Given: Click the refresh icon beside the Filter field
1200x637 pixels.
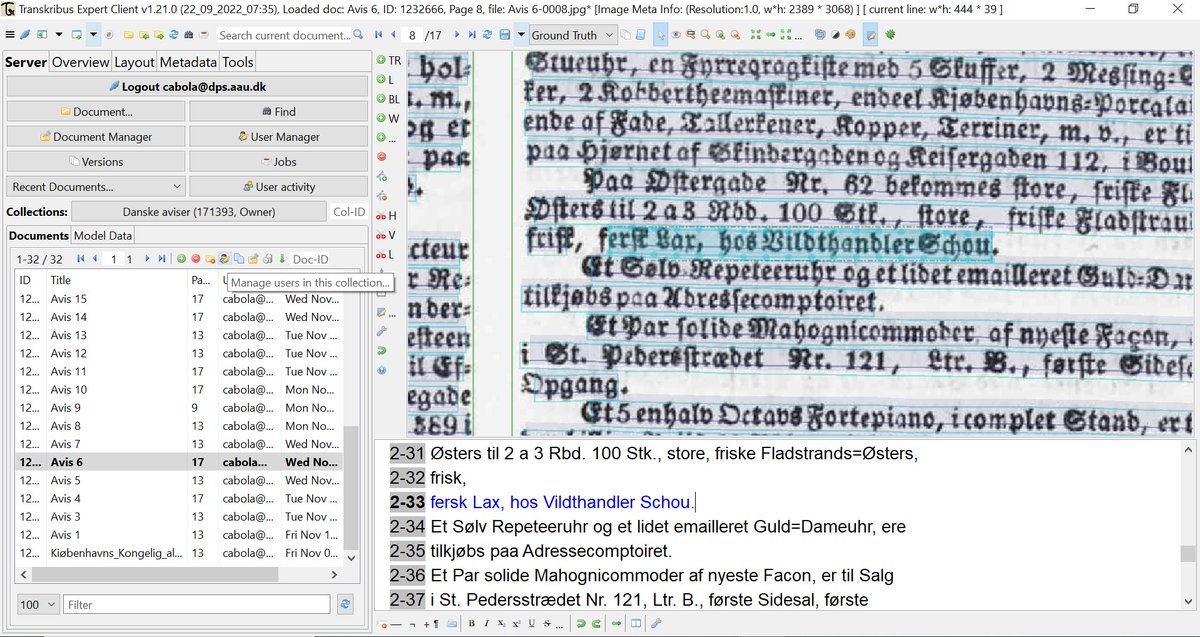Looking at the screenshot, I should [346, 604].
